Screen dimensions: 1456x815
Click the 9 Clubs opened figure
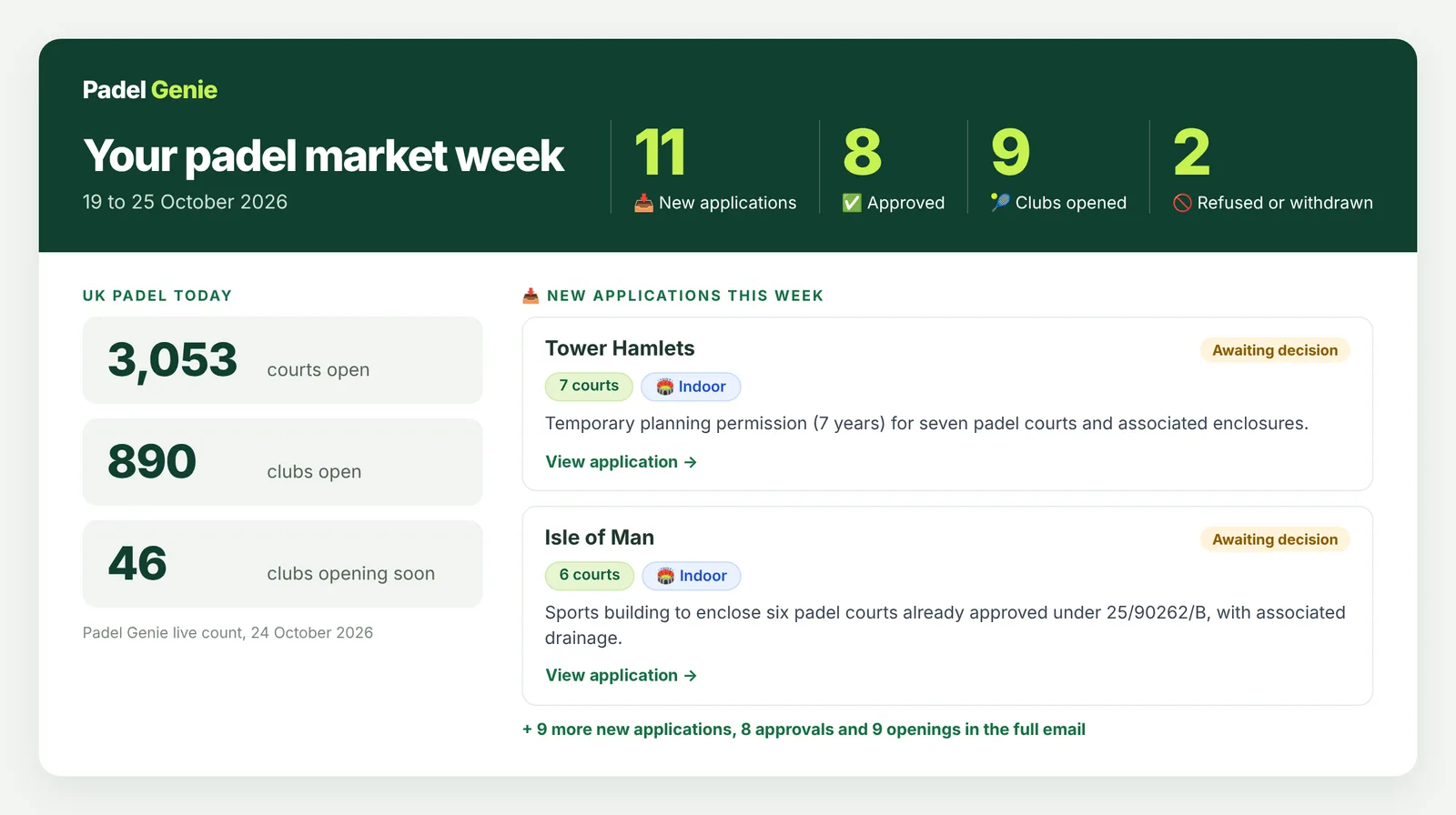(1010, 152)
